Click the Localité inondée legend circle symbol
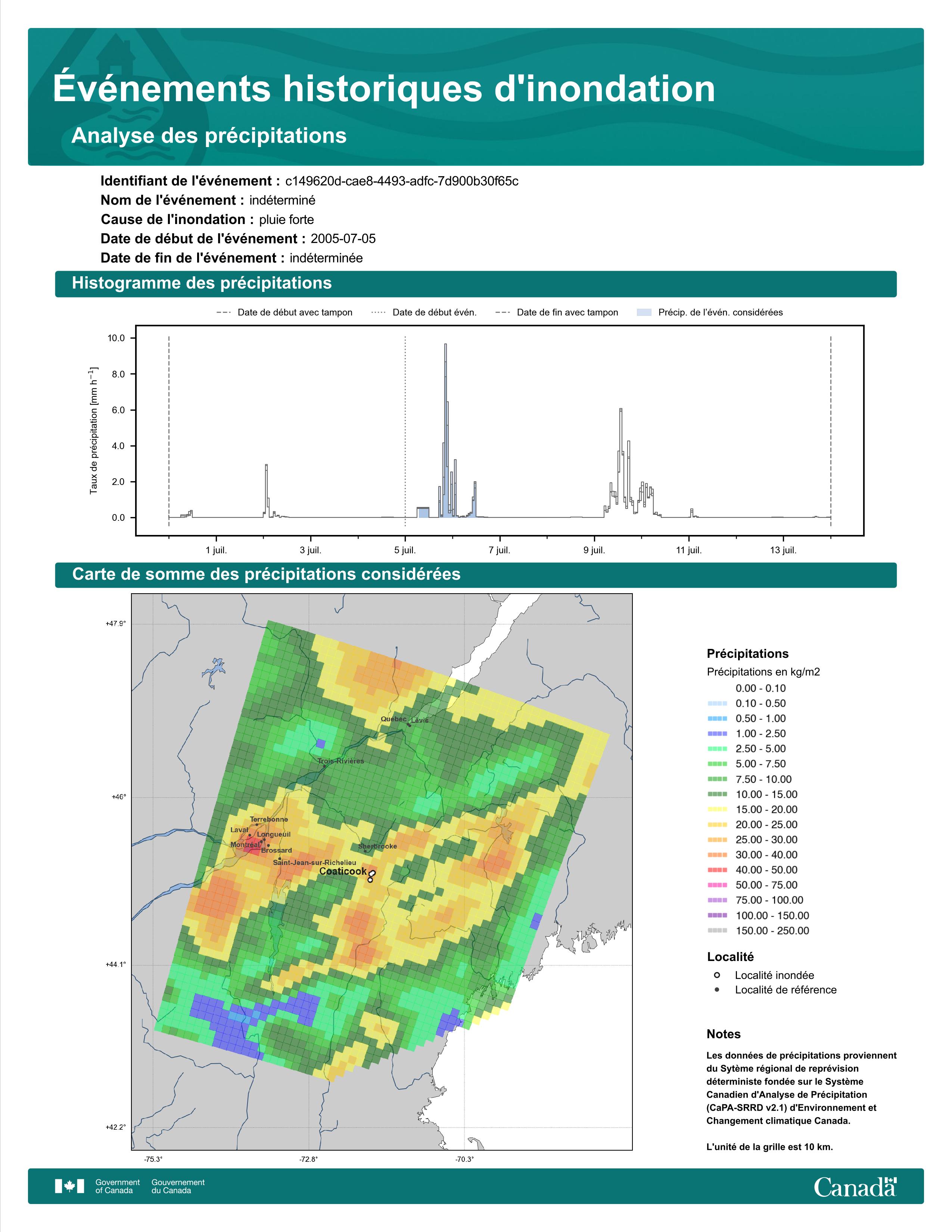The height and width of the screenshot is (1232, 952). [717, 975]
